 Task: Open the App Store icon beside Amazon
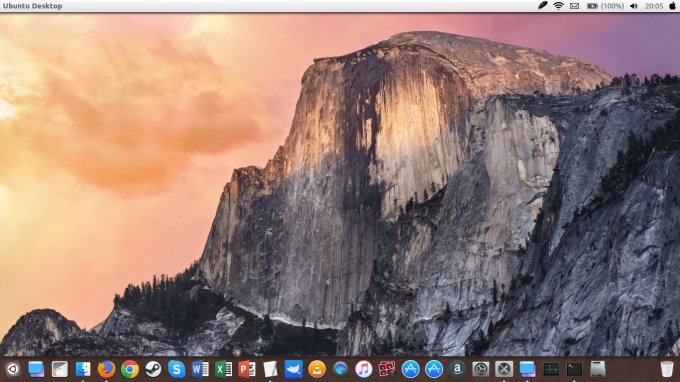click(434, 369)
